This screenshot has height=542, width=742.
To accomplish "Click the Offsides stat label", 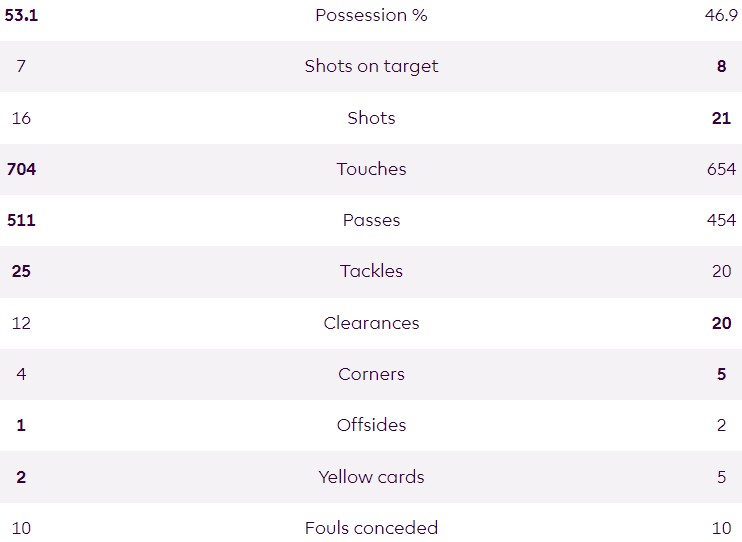I will point(371,425).
